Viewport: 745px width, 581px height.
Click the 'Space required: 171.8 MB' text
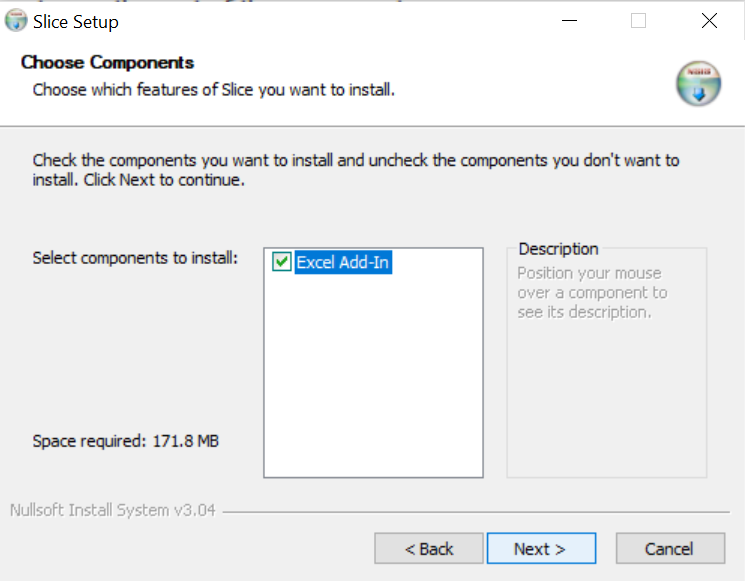click(x=125, y=441)
